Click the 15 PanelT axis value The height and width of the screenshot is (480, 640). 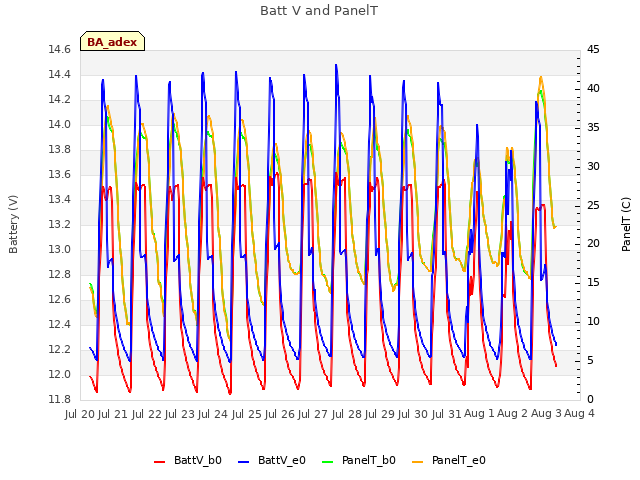coord(593,283)
